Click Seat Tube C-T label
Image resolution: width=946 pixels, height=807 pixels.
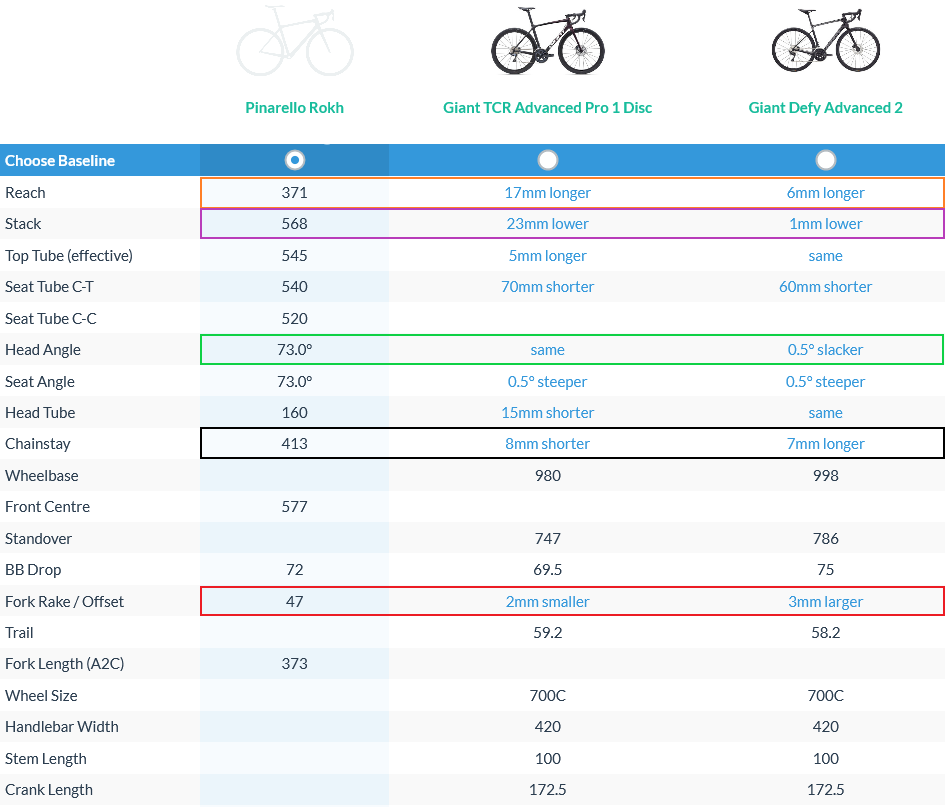(x=49, y=286)
